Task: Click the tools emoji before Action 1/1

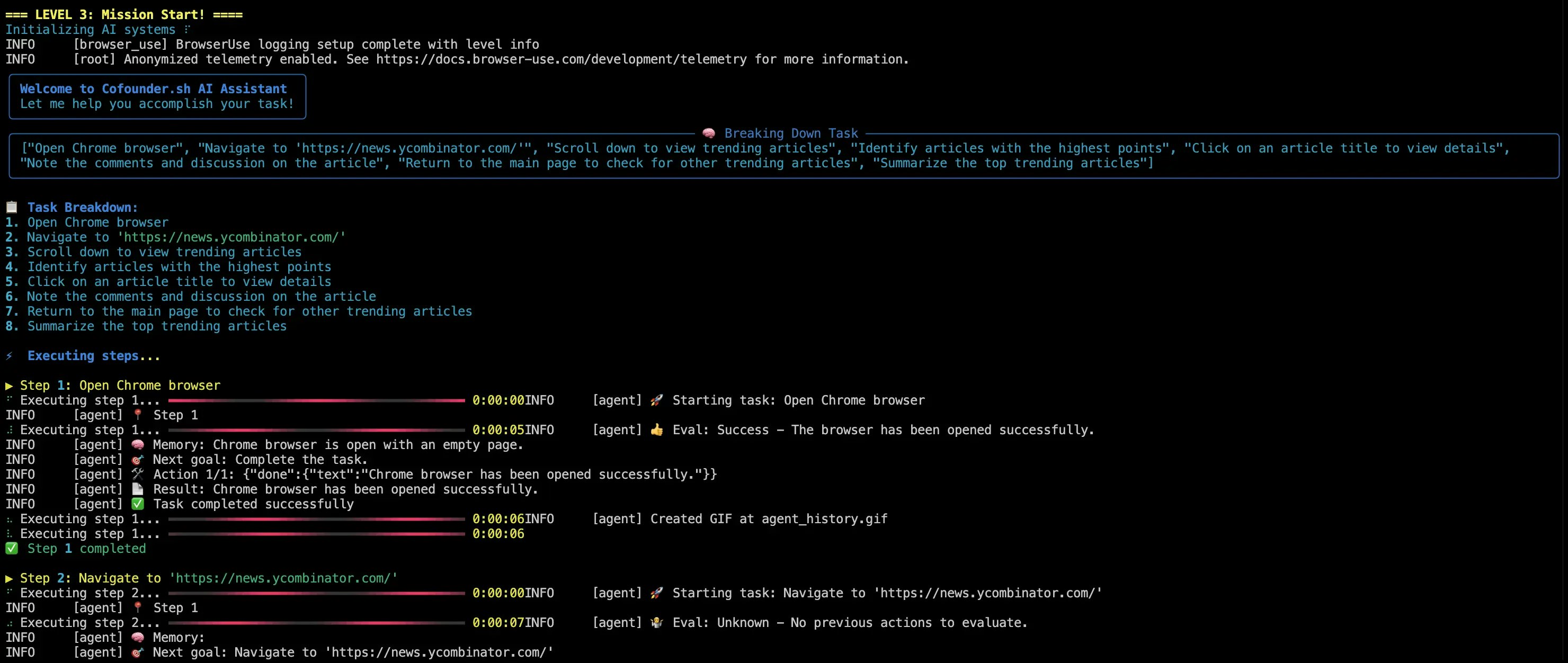Action: coord(138,474)
